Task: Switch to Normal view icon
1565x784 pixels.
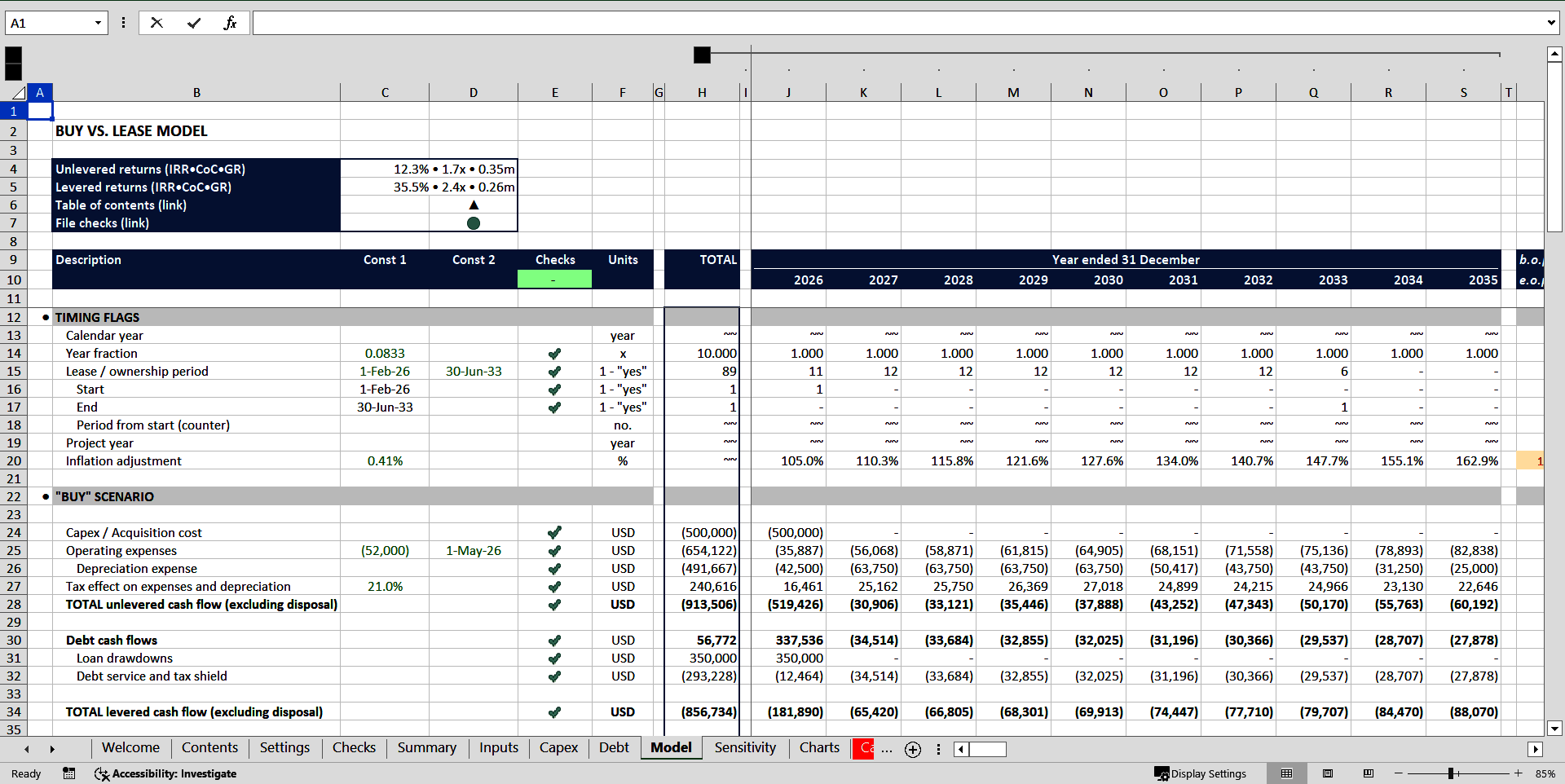Action: pos(1286,773)
